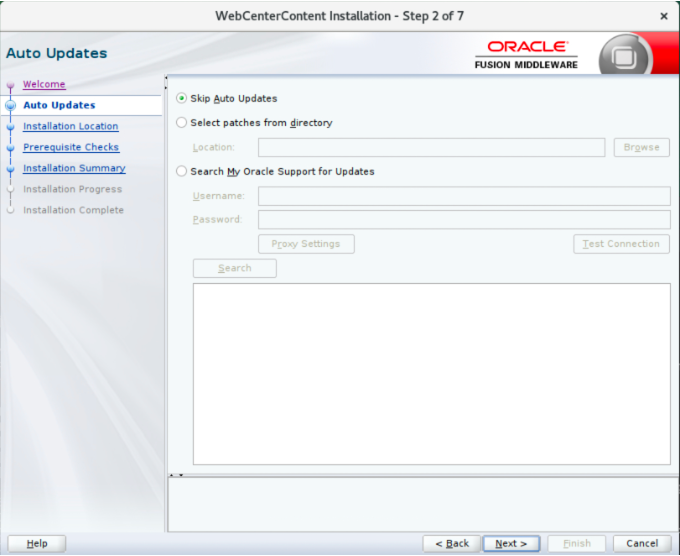Cancel the installation
Screen dimensions: 680x556
point(642,543)
